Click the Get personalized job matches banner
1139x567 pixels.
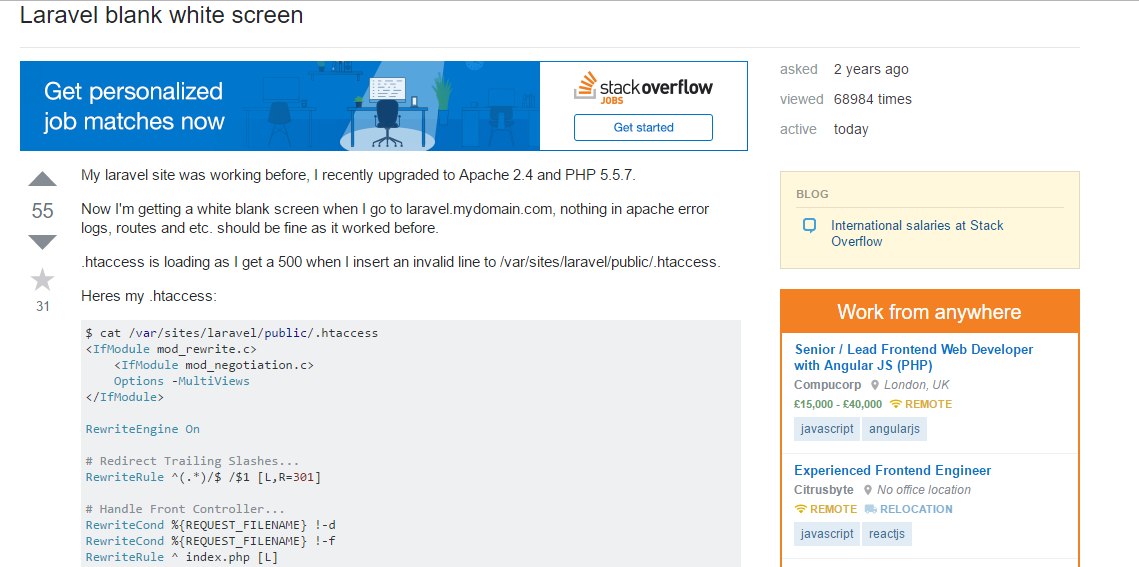[x=280, y=106]
